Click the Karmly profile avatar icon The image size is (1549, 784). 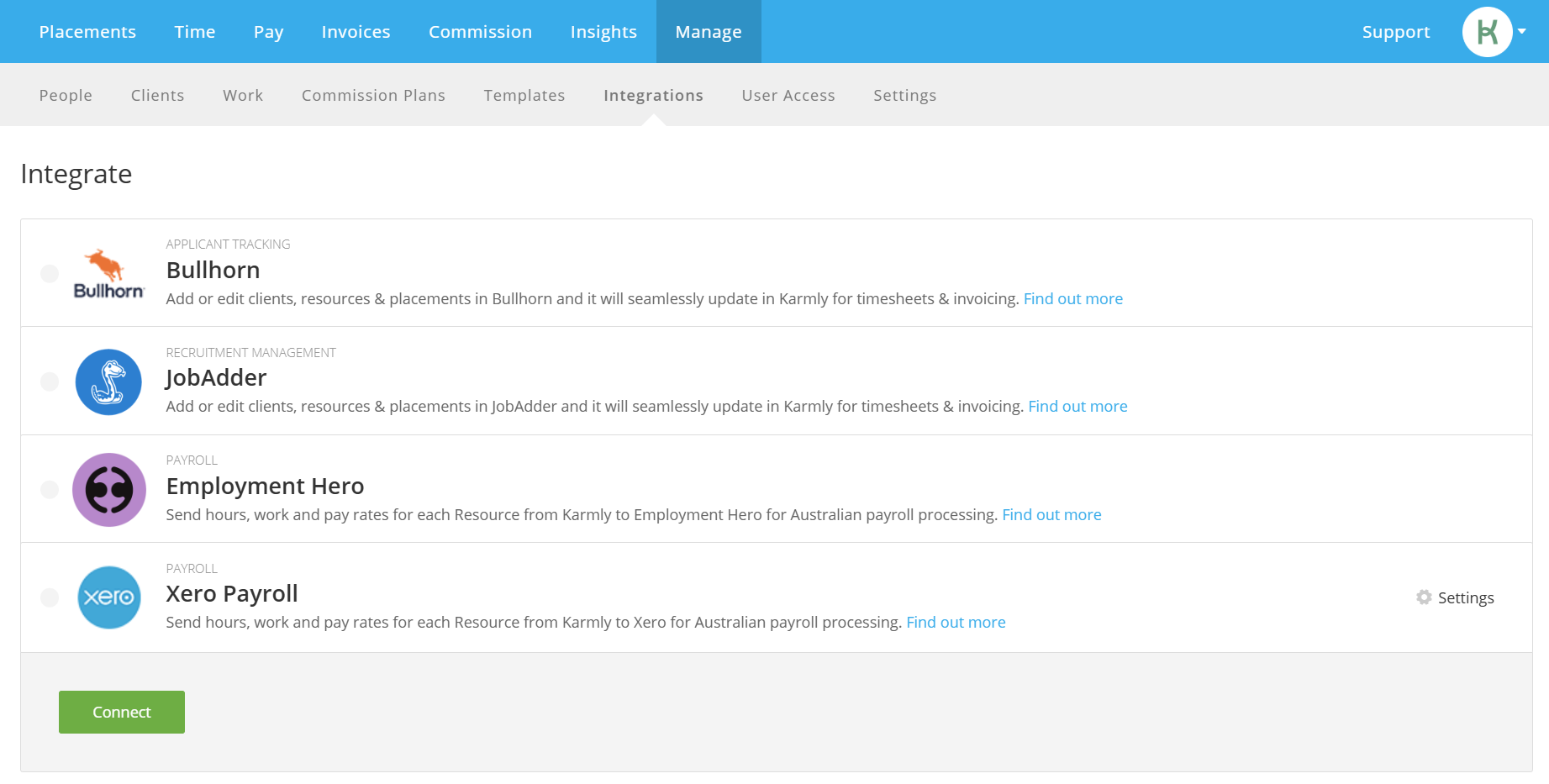[1487, 32]
